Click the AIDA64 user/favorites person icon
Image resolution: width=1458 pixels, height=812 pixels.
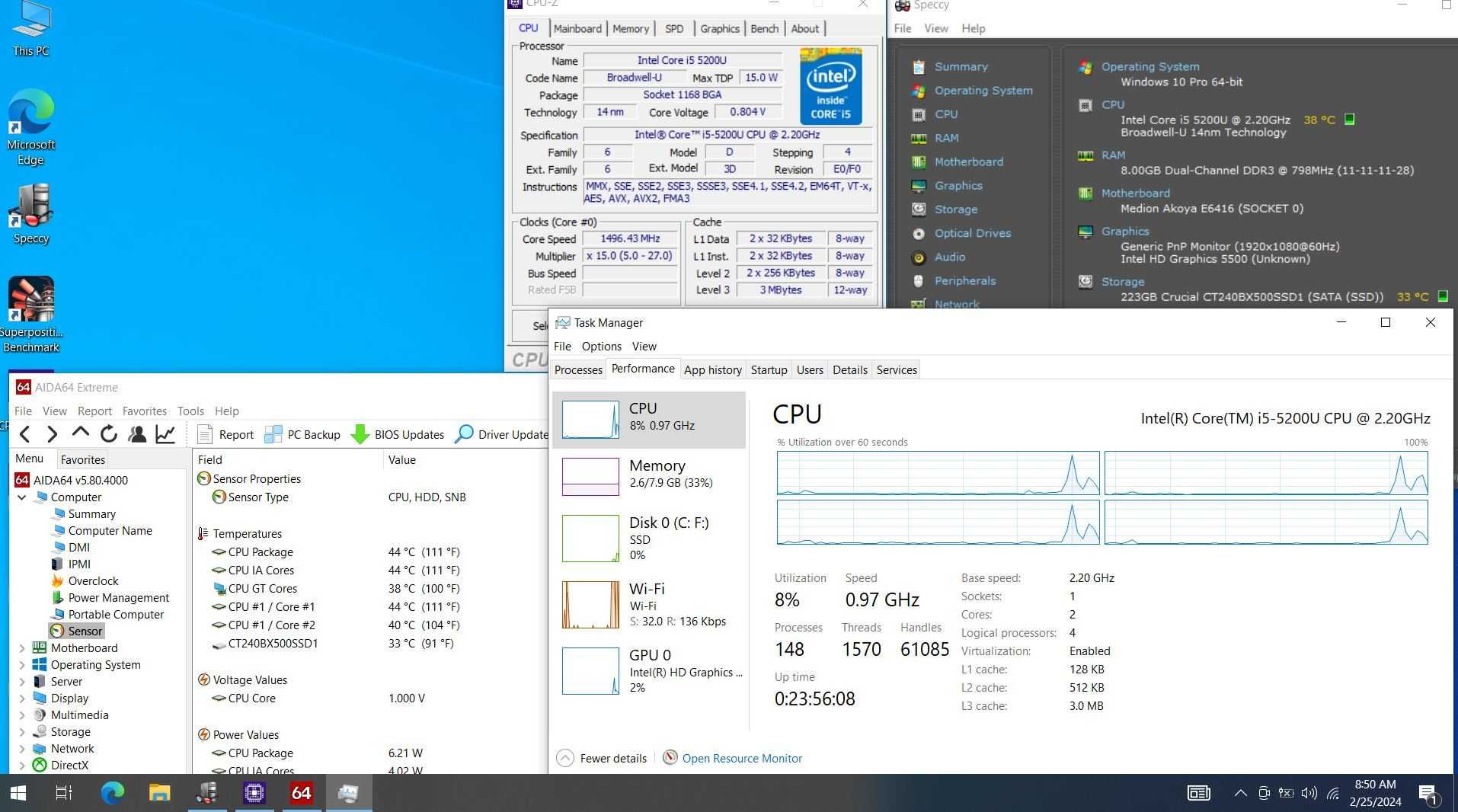(x=137, y=434)
